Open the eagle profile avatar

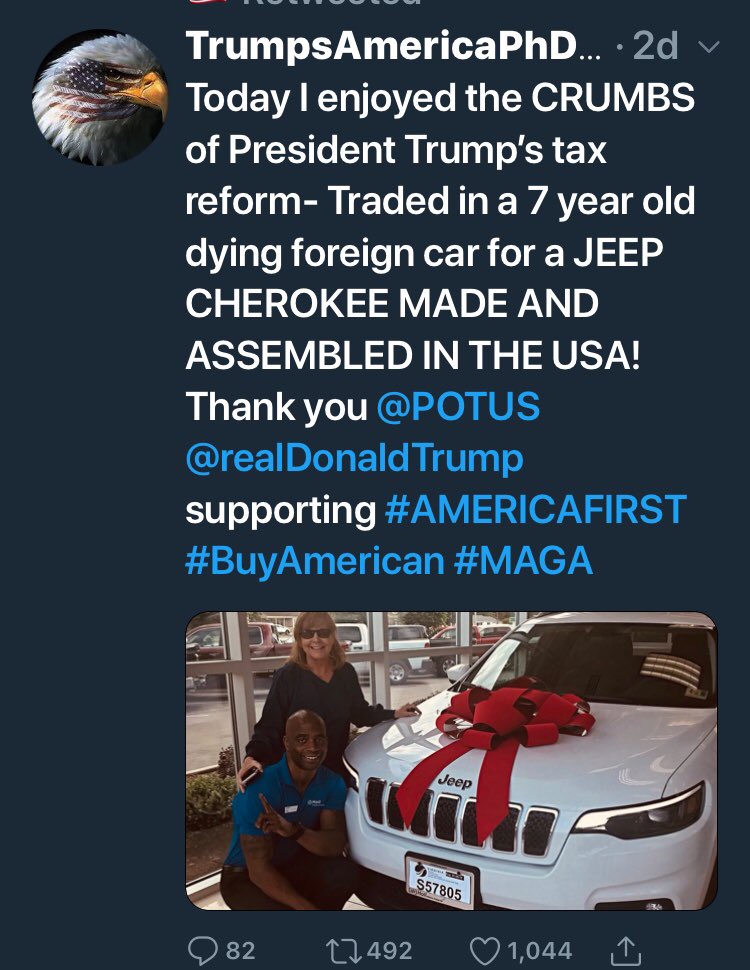(100, 97)
